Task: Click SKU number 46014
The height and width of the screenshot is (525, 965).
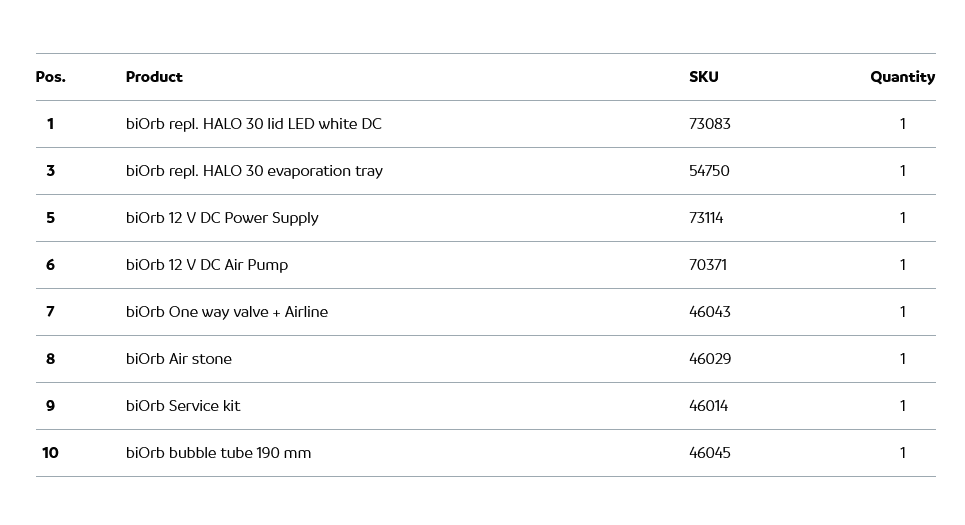Action: pyautogui.click(x=708, y=406)
